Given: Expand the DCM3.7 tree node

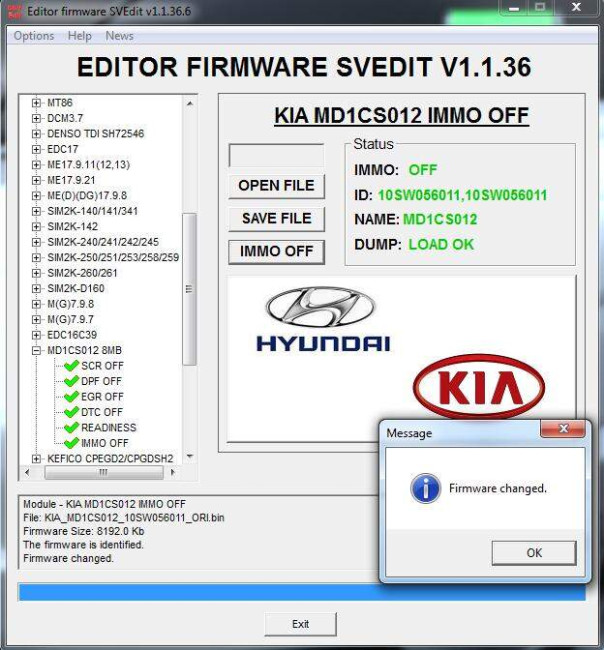Looking at the screenshot, I should [36, 118].
